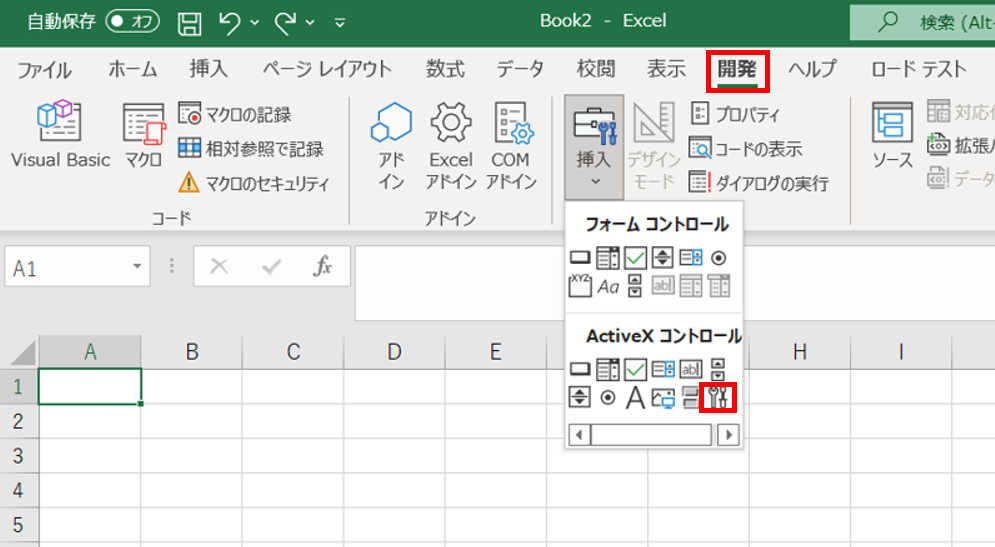Image resolution: width=995 pixels, height=547 pixels.
Task: Open the ファイル tab
Action: click(x=44, y=69)
